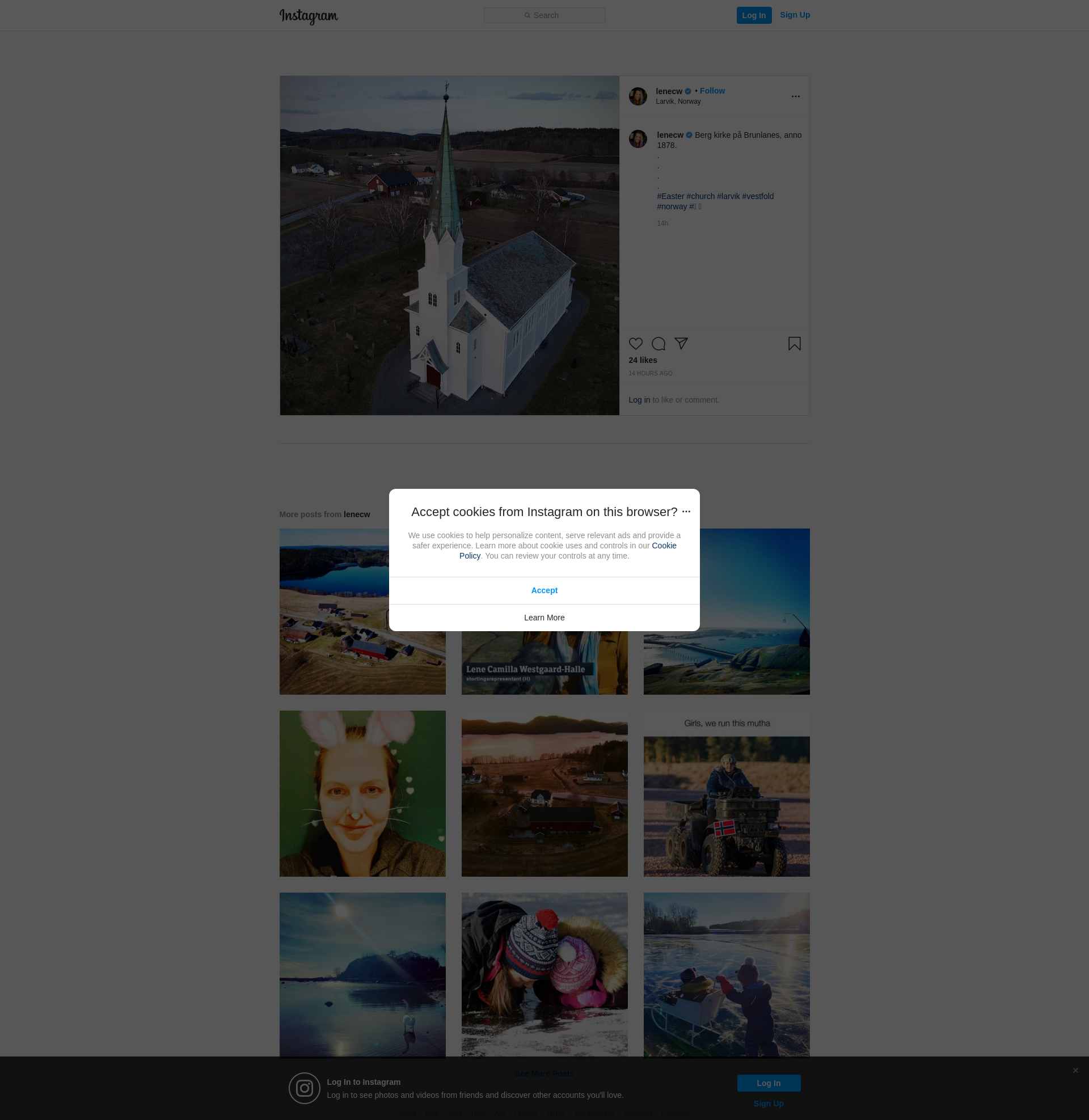This screenshot has width=1089, height=1120.
Task: Click the share paper plane icon
Action: click(x=681, y=343)
